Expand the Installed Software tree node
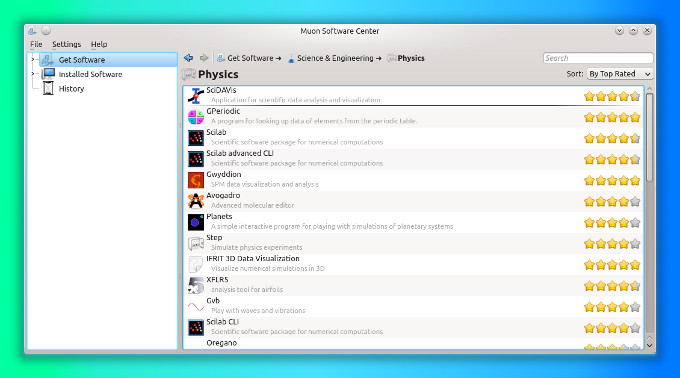680x378 pixels. [33, 74]
